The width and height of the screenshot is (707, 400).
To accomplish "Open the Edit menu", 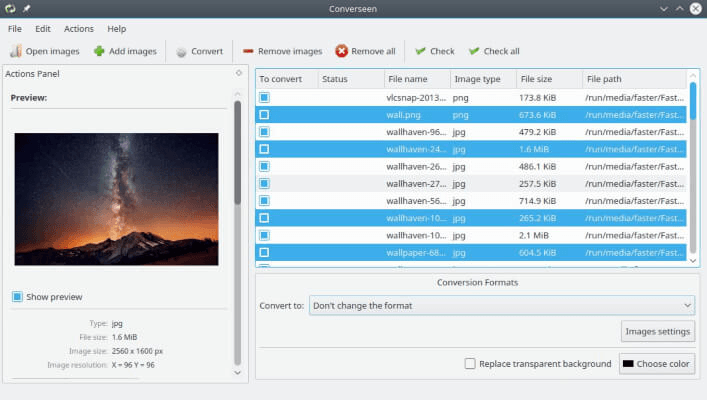I will click(x=43, y=29).
